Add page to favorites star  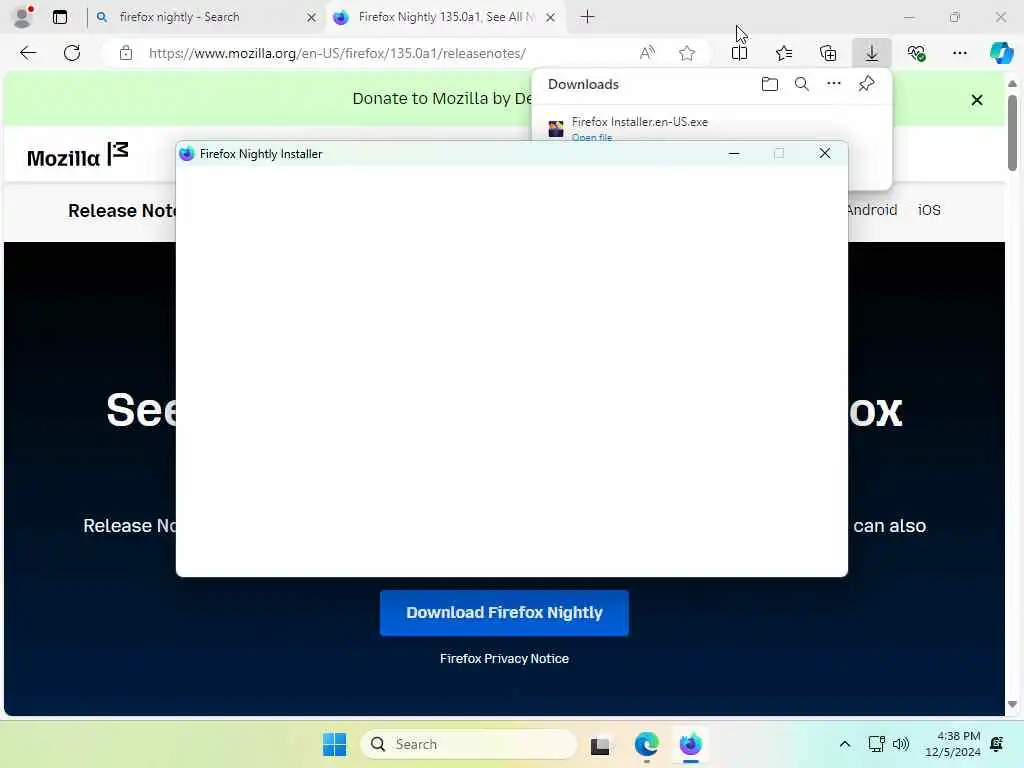pyautogui.click(x=686, y=53)
